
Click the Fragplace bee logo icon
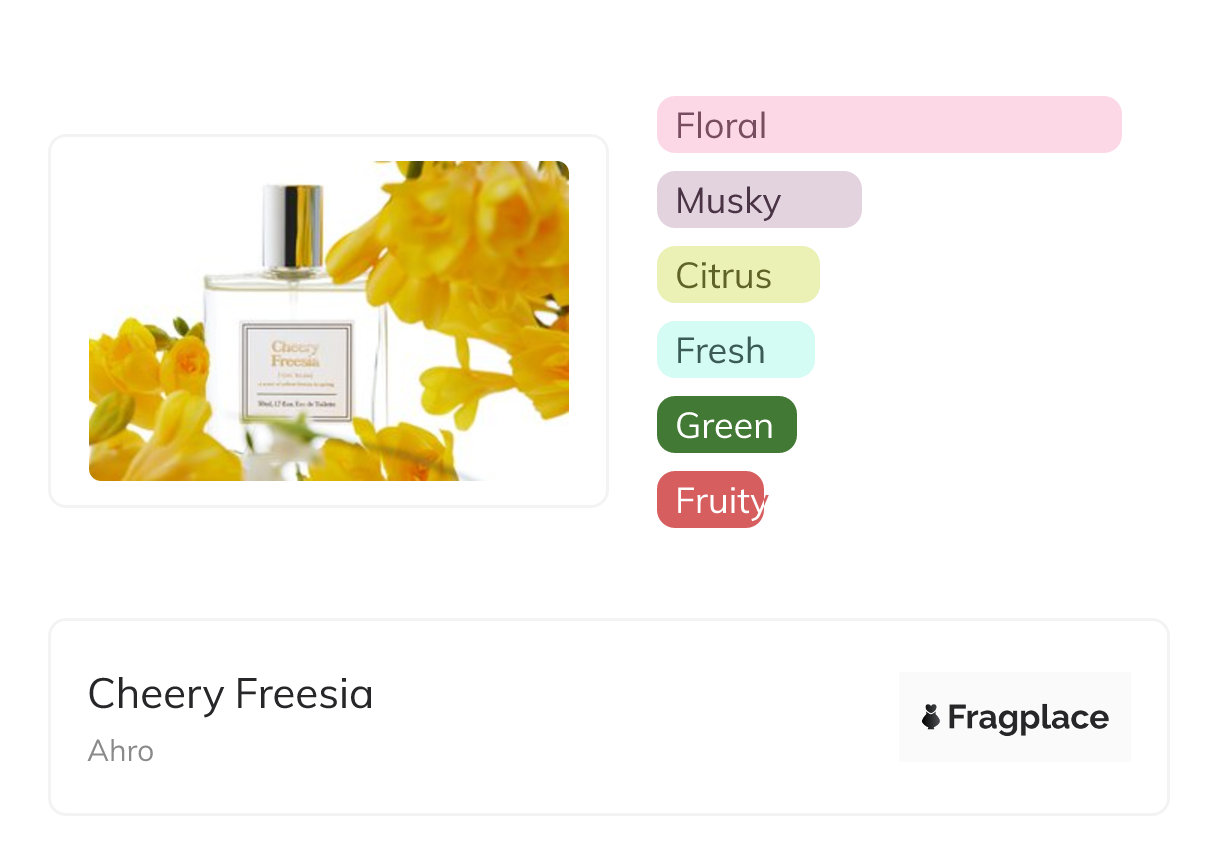931,717
